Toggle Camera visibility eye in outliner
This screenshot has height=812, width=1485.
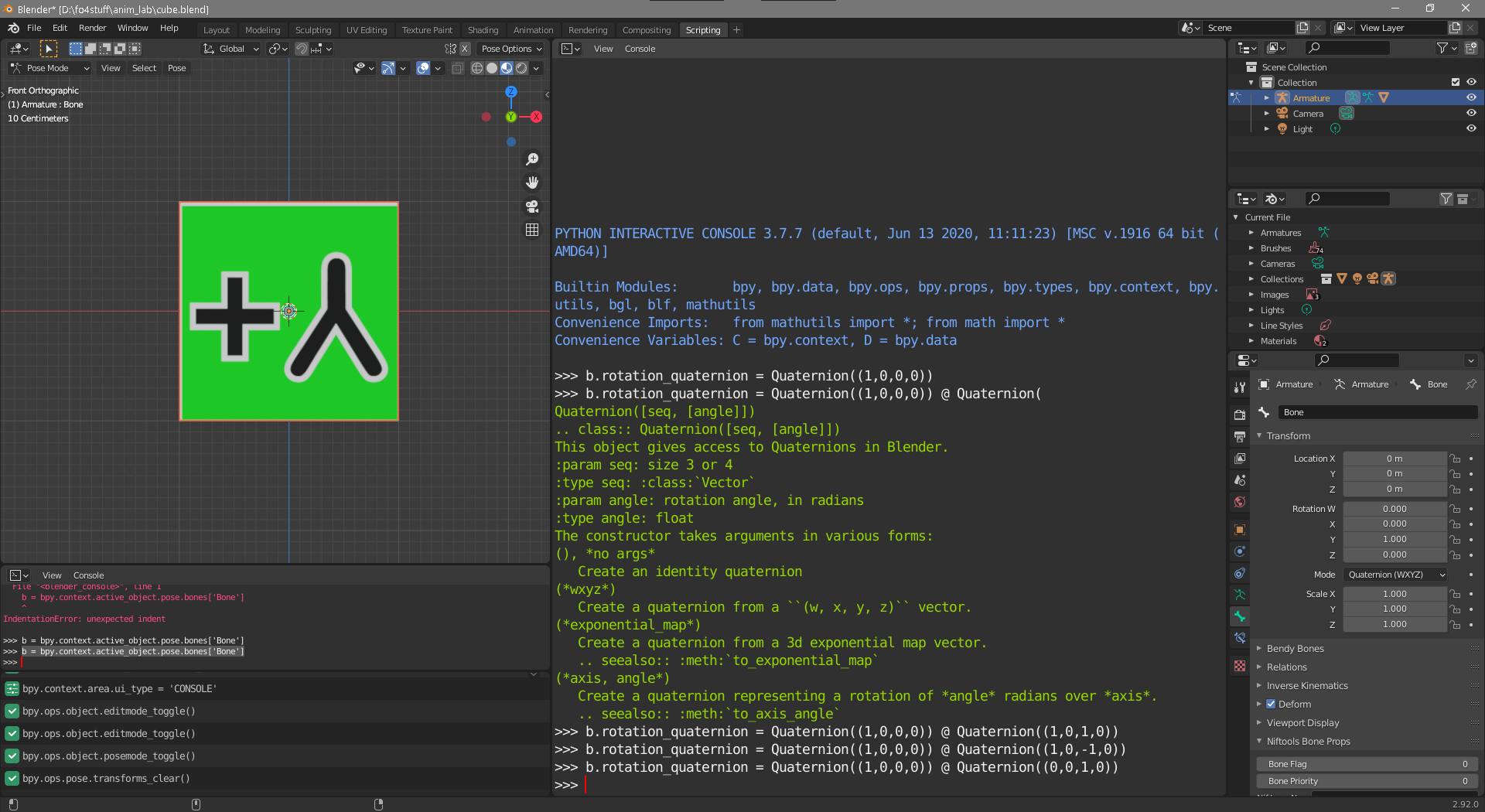click(1471, 113)
